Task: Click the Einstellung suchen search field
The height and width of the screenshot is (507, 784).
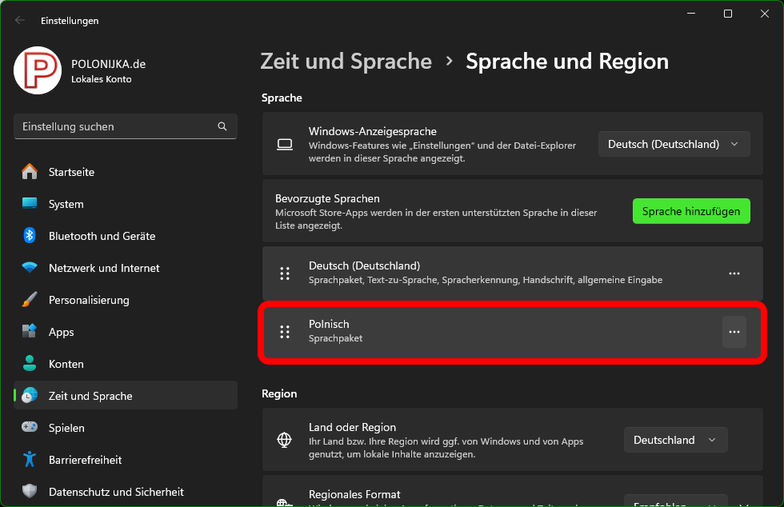Action: tap(115, 127)
